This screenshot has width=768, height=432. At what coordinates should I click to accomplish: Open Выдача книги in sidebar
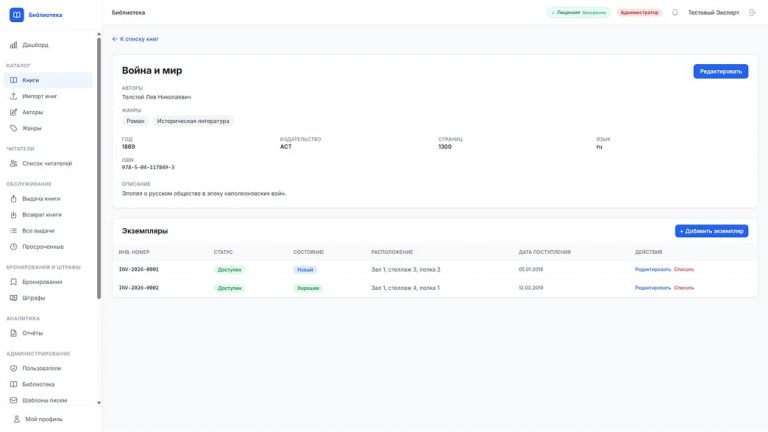pos(48,199)
